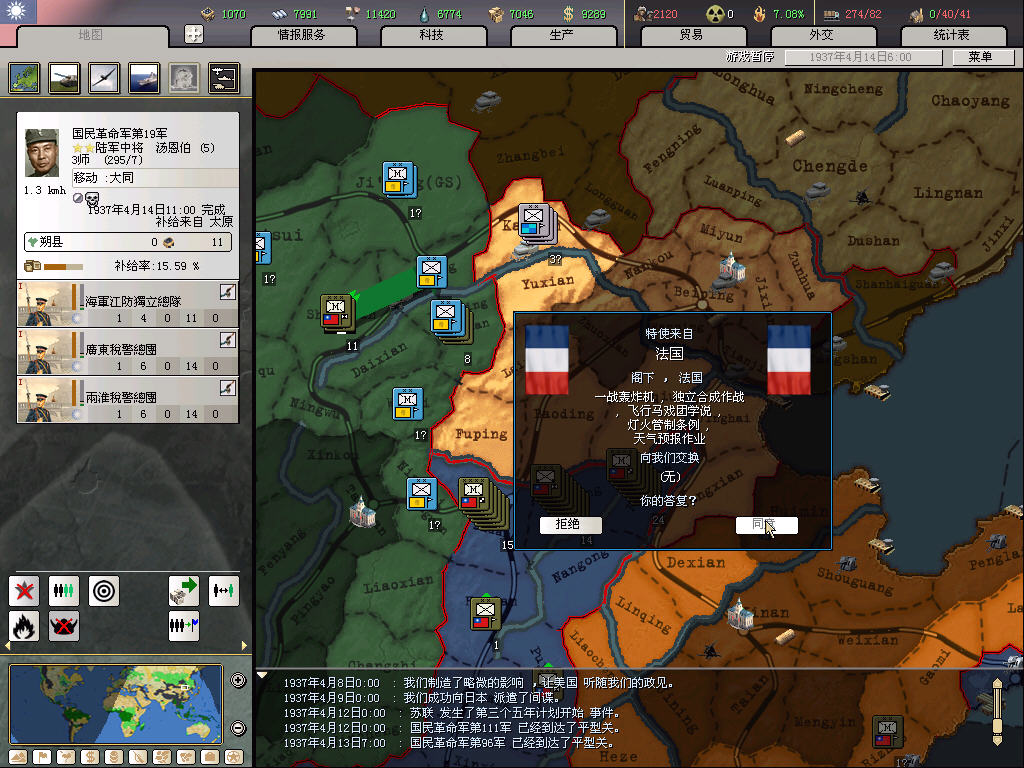Open the 科技 tab
Viewport: 1024px width, 768px height.
click(432, 35)
